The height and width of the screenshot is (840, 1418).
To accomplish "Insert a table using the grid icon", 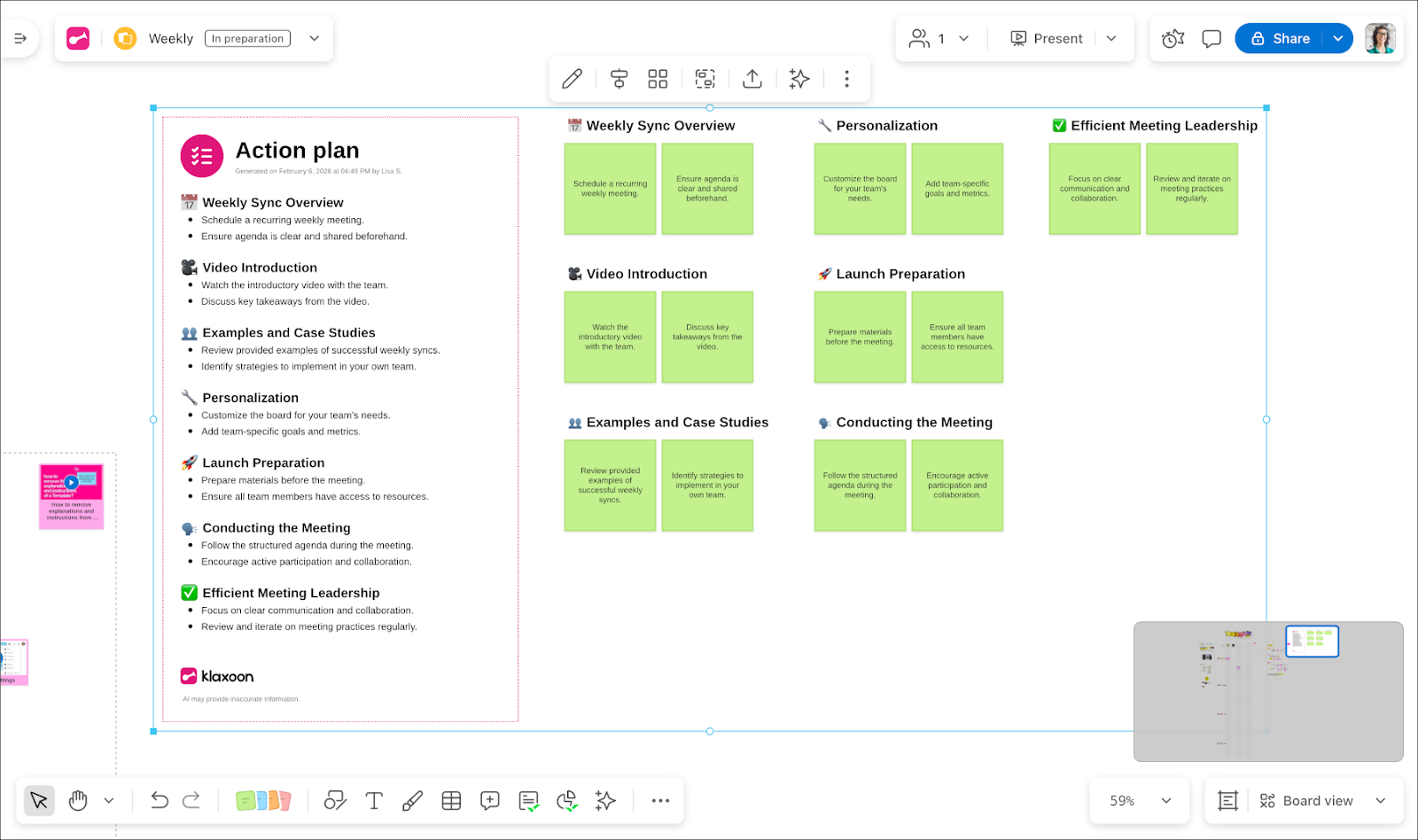I will 451,801.
